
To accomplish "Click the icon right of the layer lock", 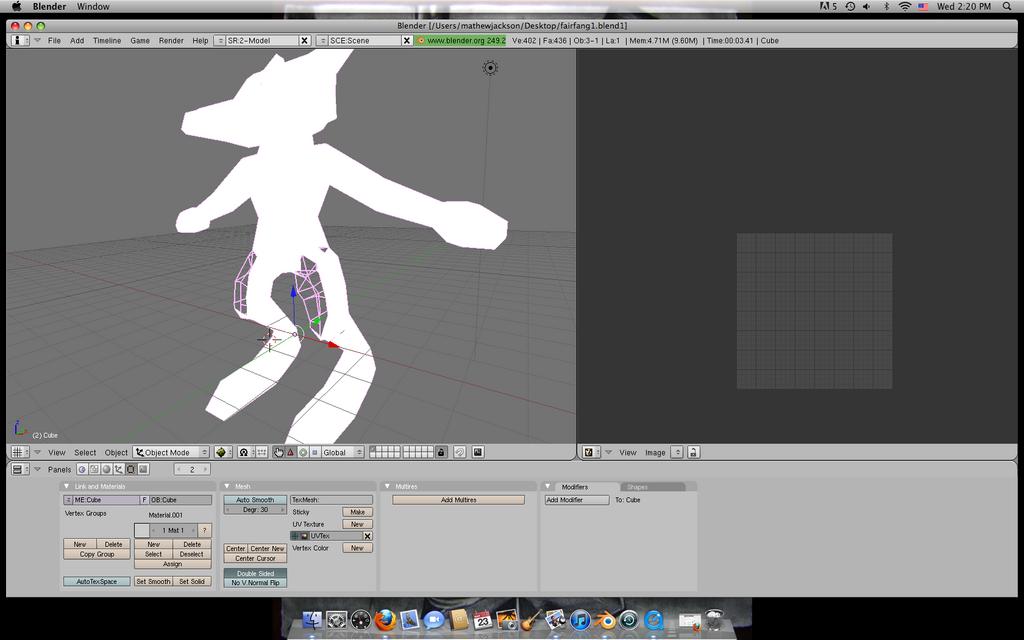I will point(460,452).
